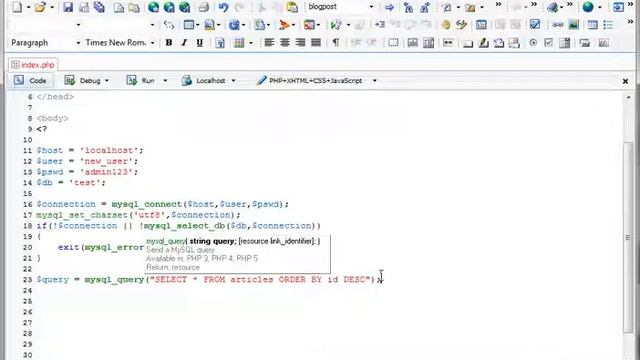Click on the line "$pswd = 'admin123';"
This screenshot has height=360, width=640.
click(87, 172)
